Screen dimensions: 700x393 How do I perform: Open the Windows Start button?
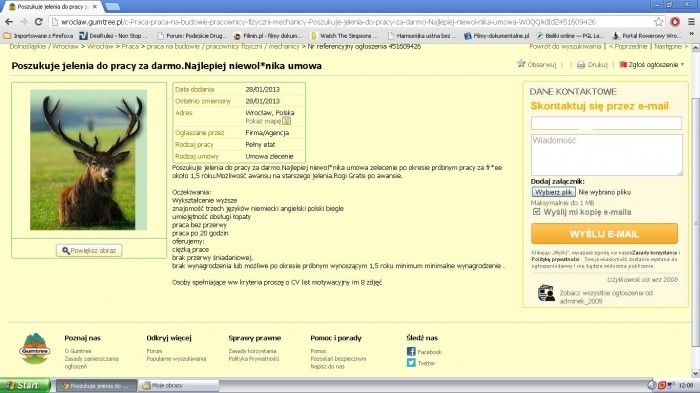pos(25,385)
